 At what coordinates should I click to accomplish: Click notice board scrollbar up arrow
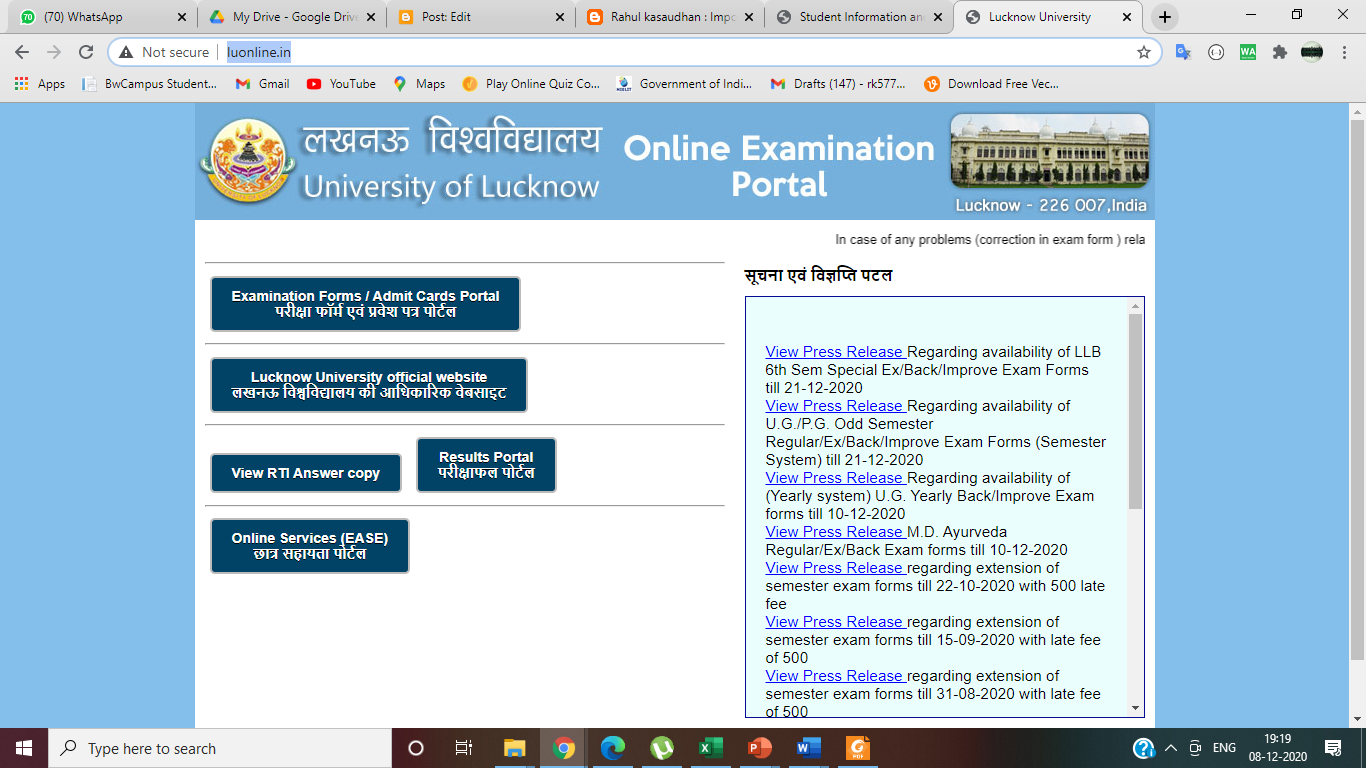click(x=1135, y=306)
